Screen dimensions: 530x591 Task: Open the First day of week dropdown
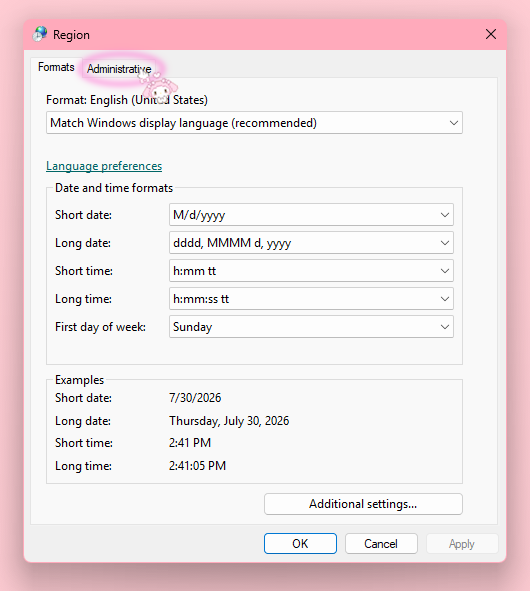[x=311, y=327]
